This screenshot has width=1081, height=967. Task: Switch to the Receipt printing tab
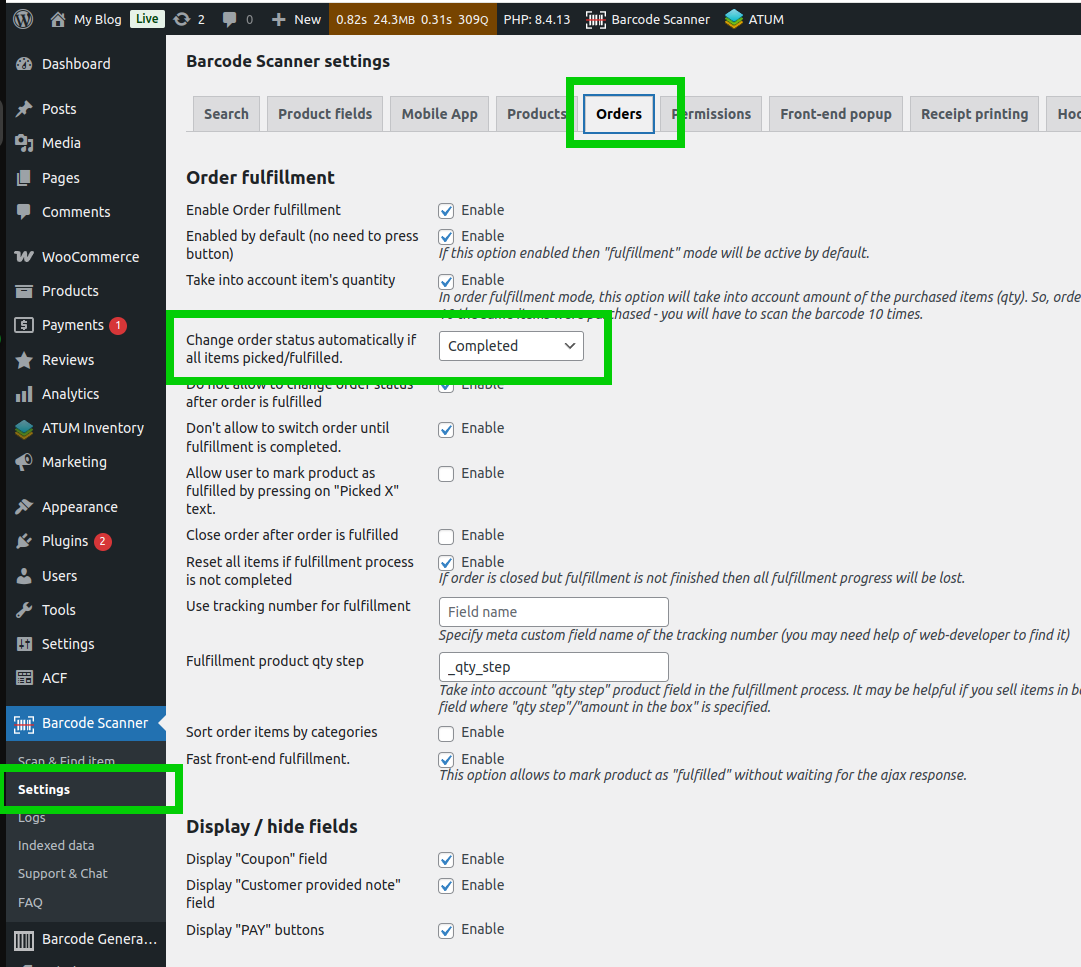(x=974, y=114)
